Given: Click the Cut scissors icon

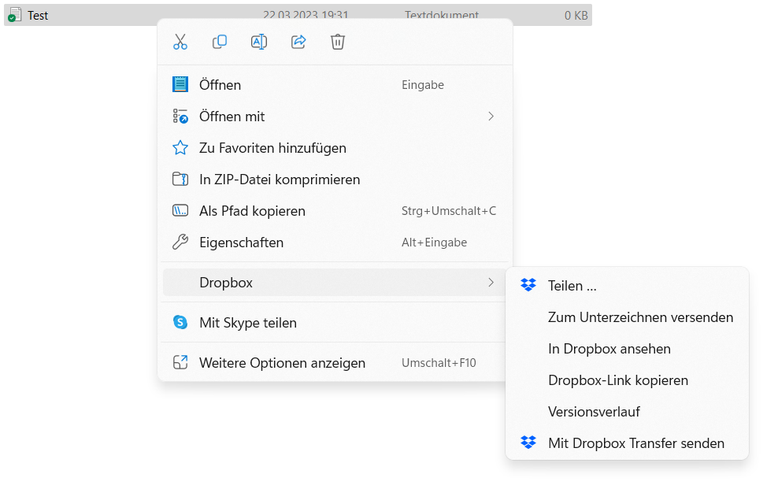Looking at the screenshot, I should (x=180, y=42).
